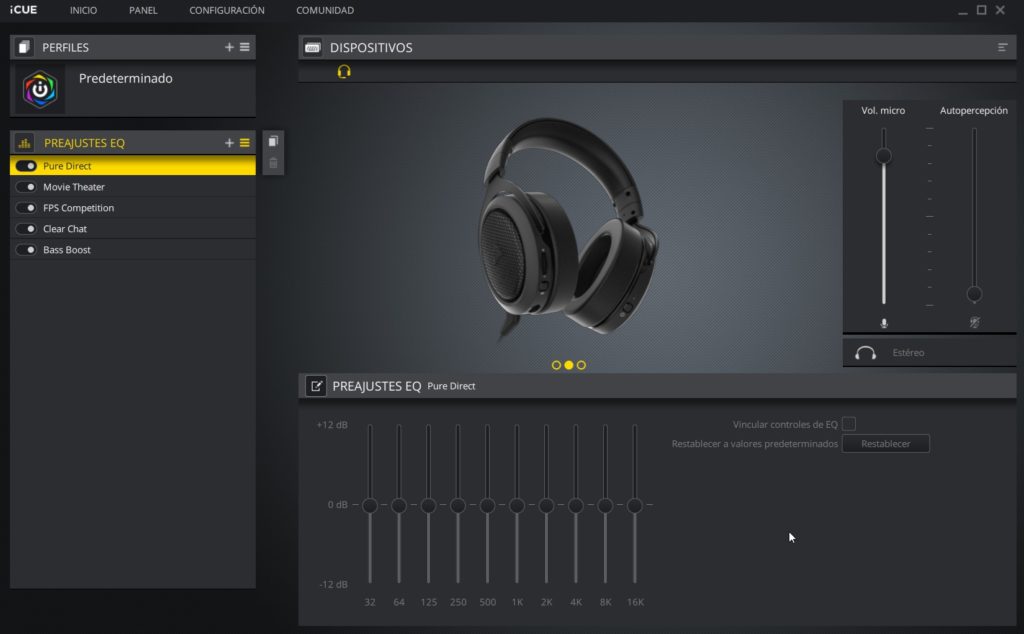Viewport: 1024px width, 634px height.
Task: Select the Movie Theater preset row
Action: click(133, 187)
